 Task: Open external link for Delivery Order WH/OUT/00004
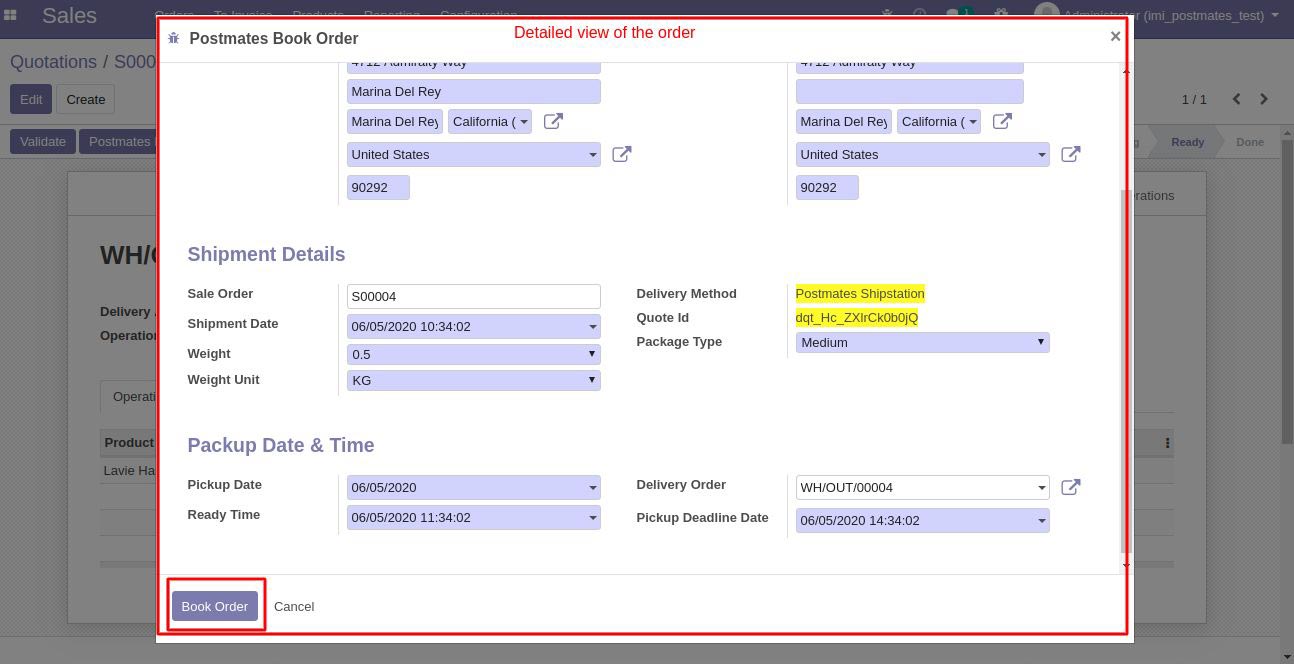tap(1071, 487)
